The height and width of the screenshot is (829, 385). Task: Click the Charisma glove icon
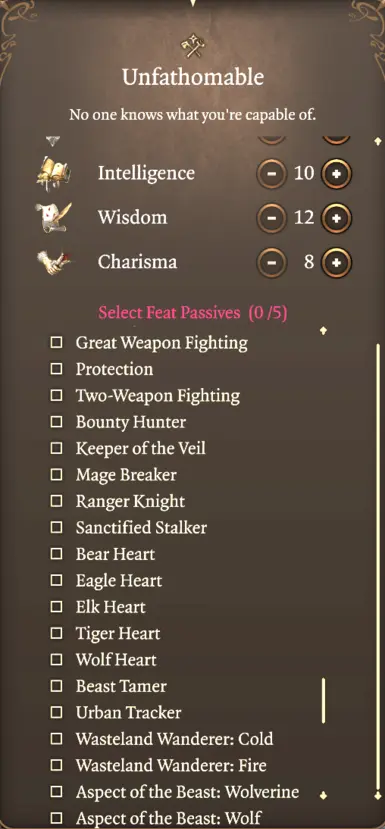pyautogui.click(x=53, y=262)
